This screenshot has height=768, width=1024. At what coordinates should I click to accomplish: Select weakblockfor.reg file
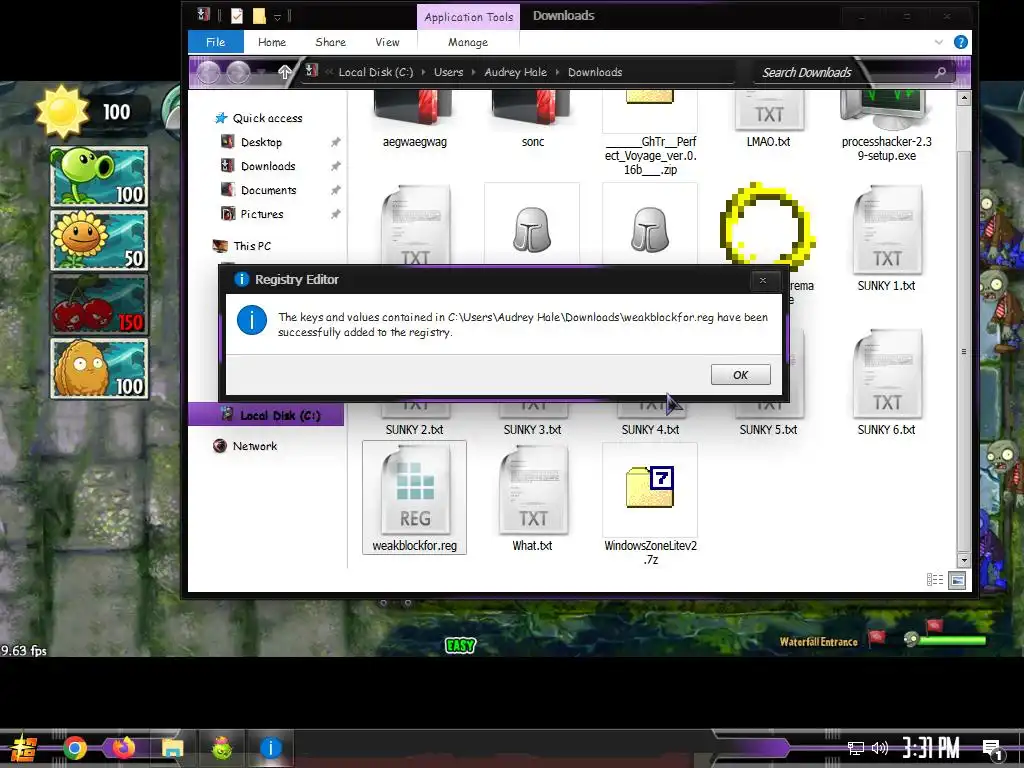click(415, 498)
